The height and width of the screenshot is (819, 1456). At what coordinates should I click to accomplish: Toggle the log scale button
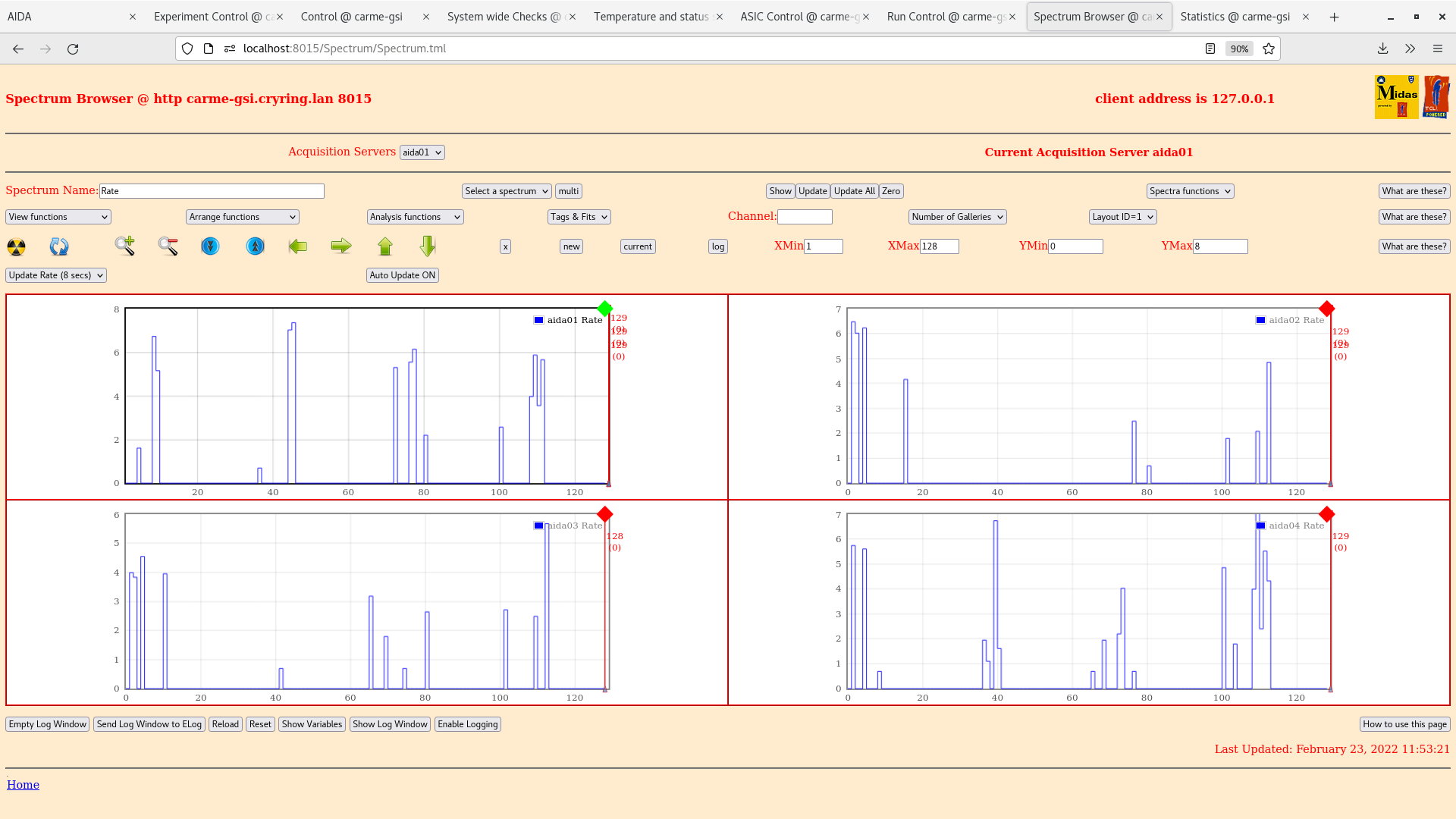tap(718, 246)
